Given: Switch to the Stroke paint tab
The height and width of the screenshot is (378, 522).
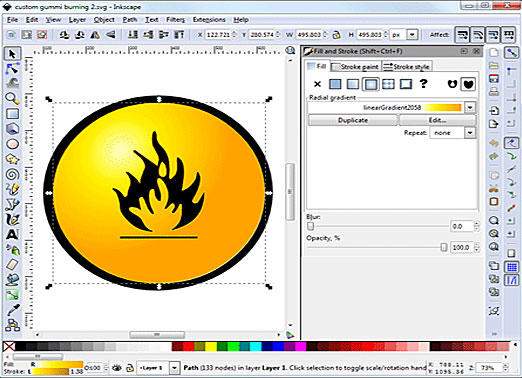Looking at the screenshot, I should [355, 67].
